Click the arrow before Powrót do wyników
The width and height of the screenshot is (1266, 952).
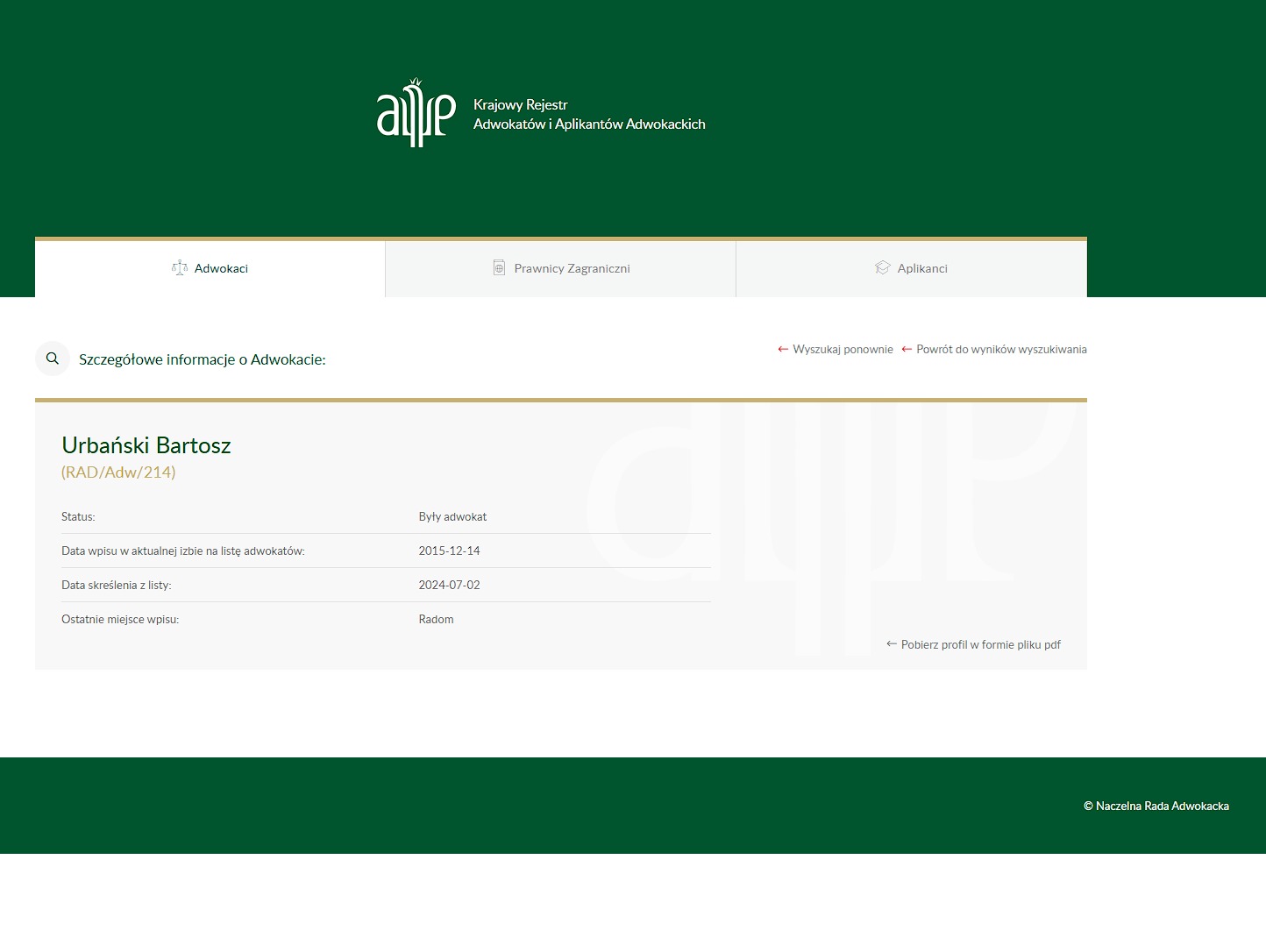click(x=907, y=349)
